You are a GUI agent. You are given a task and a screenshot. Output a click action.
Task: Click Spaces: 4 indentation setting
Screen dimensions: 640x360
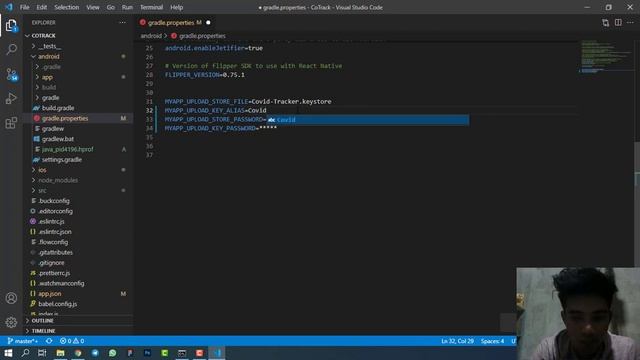click(492, 341)
